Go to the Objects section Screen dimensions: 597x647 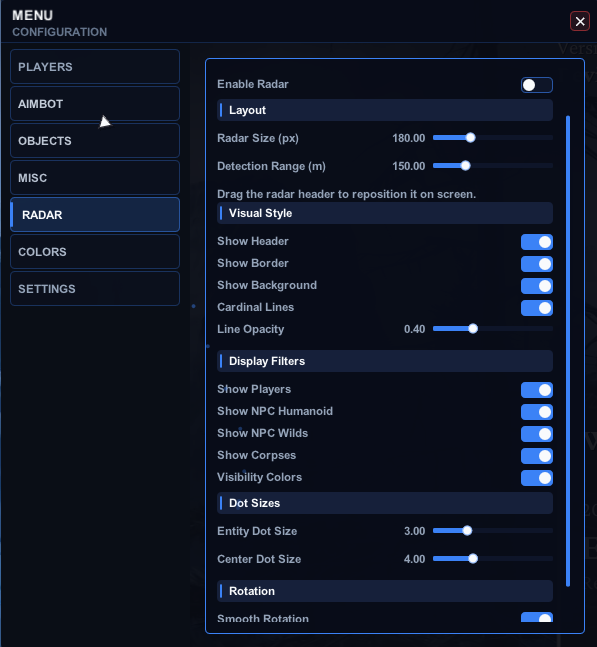(x=95, y=141)
